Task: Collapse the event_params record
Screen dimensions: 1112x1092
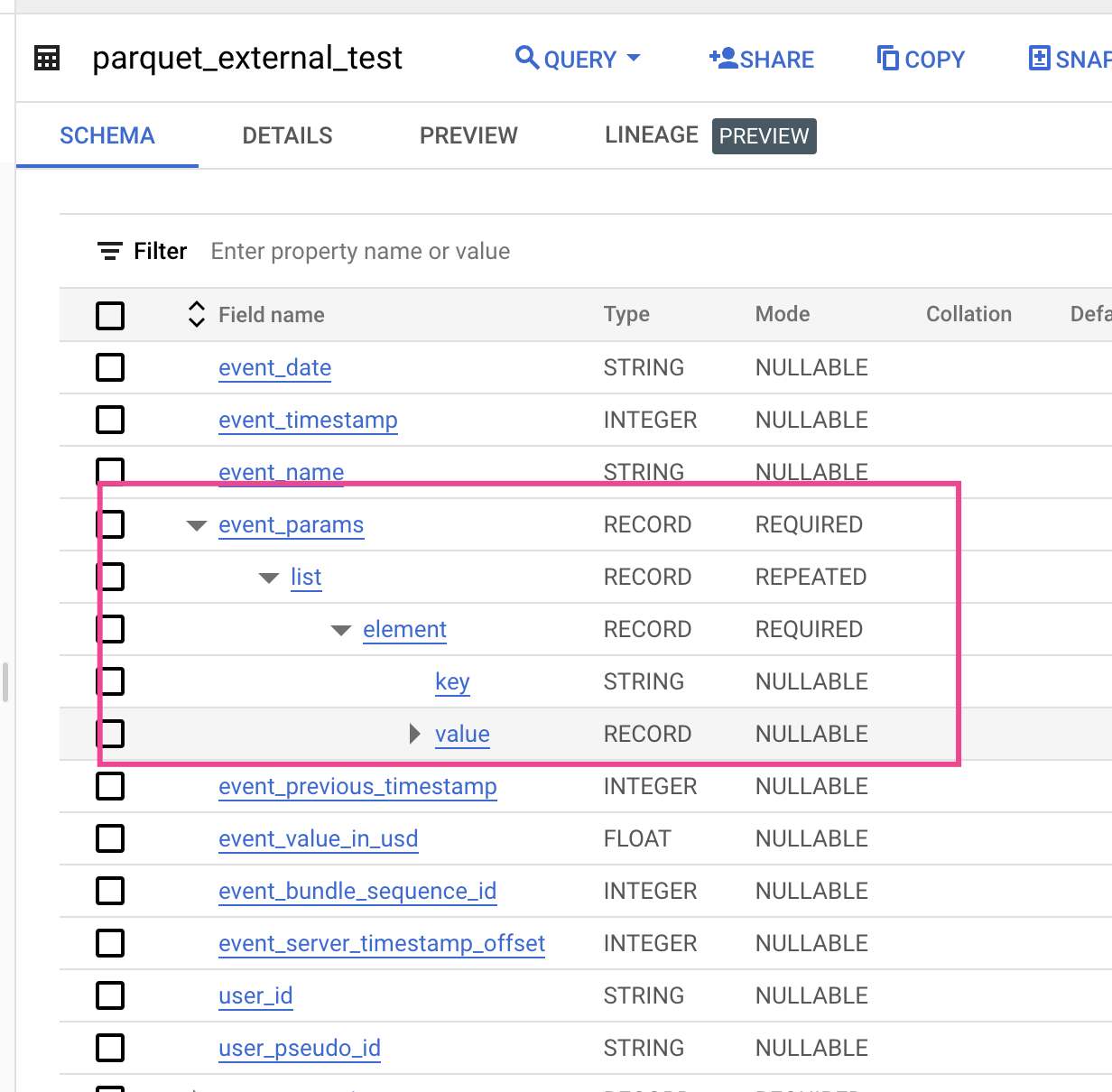Action: click(197, 525)
